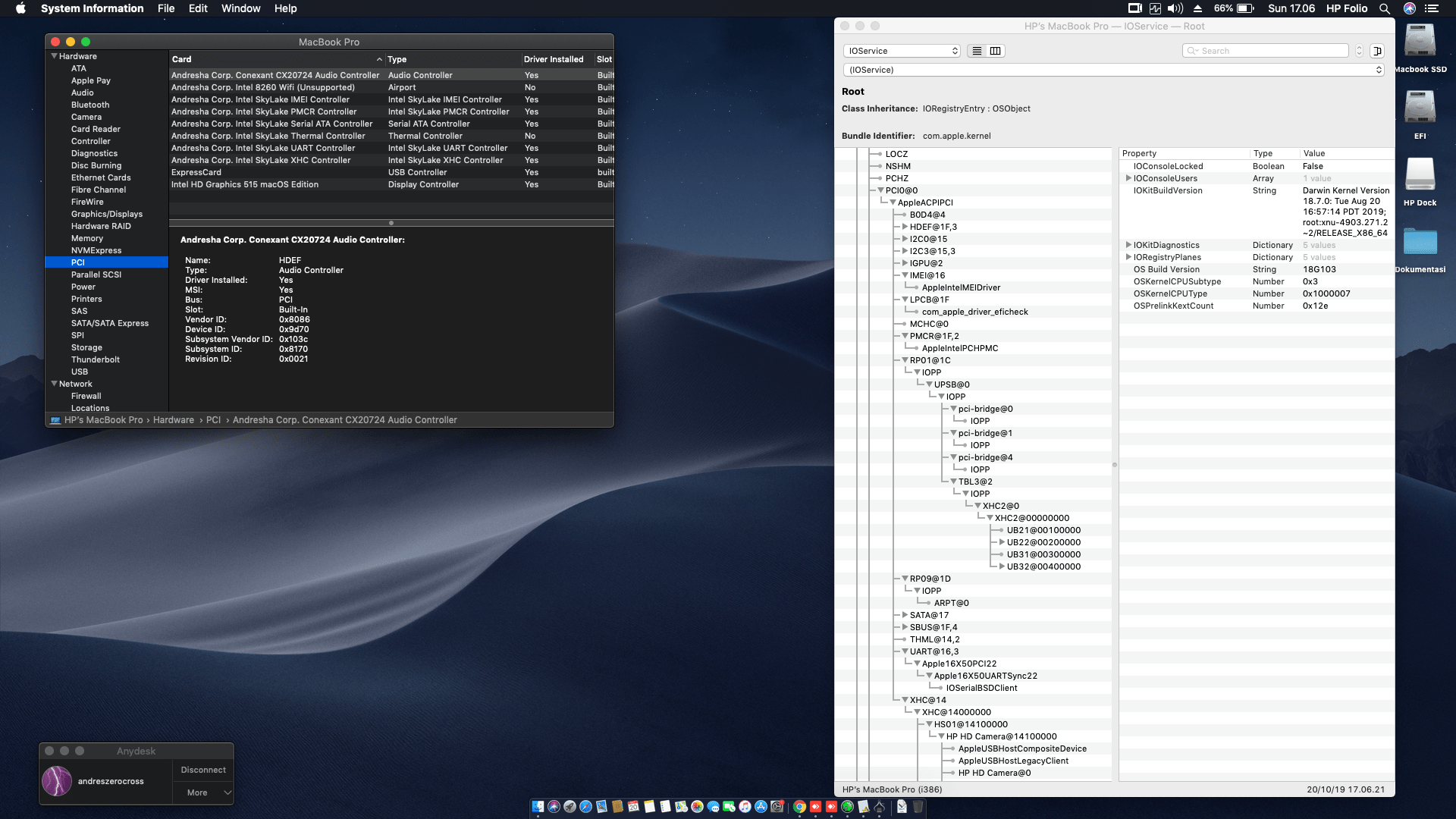1456x819 pixels.
Task: Open the IOService plane dropdown
Action: [x=902, y=51]
